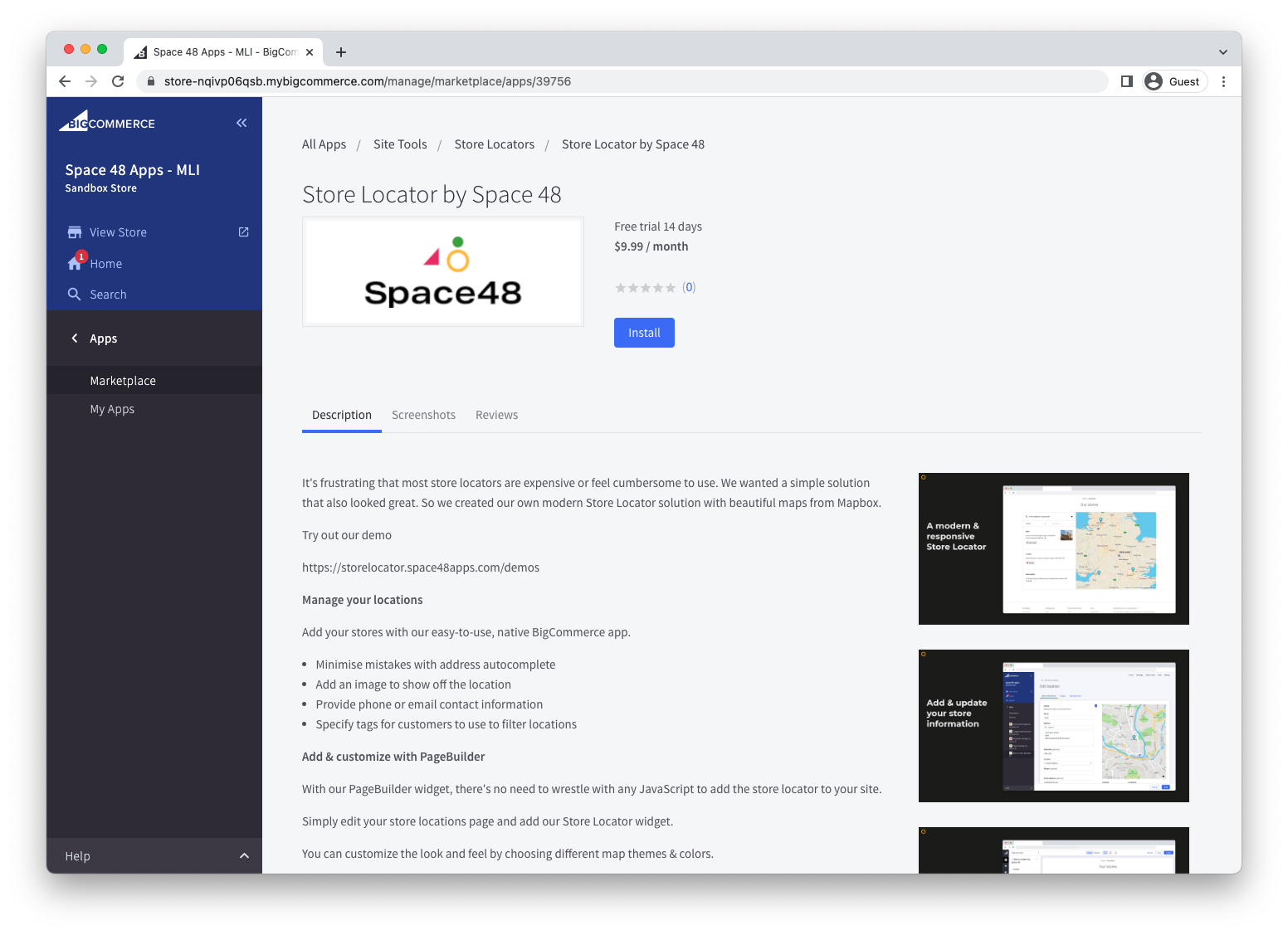Click the lock icon in address bar
The image size is (1288, 935).
[x=150, y=81]
